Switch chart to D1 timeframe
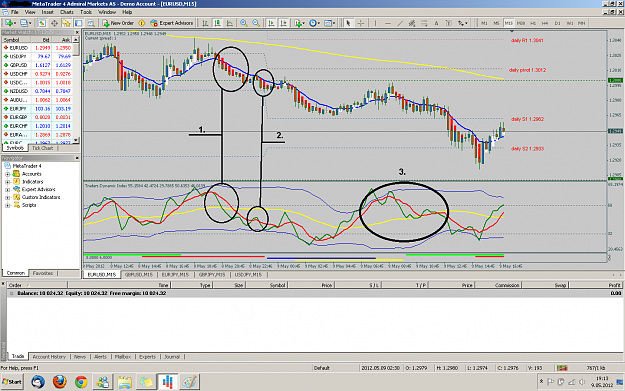Viewport: 625px width, 391px height. click(x=557, y=23)
